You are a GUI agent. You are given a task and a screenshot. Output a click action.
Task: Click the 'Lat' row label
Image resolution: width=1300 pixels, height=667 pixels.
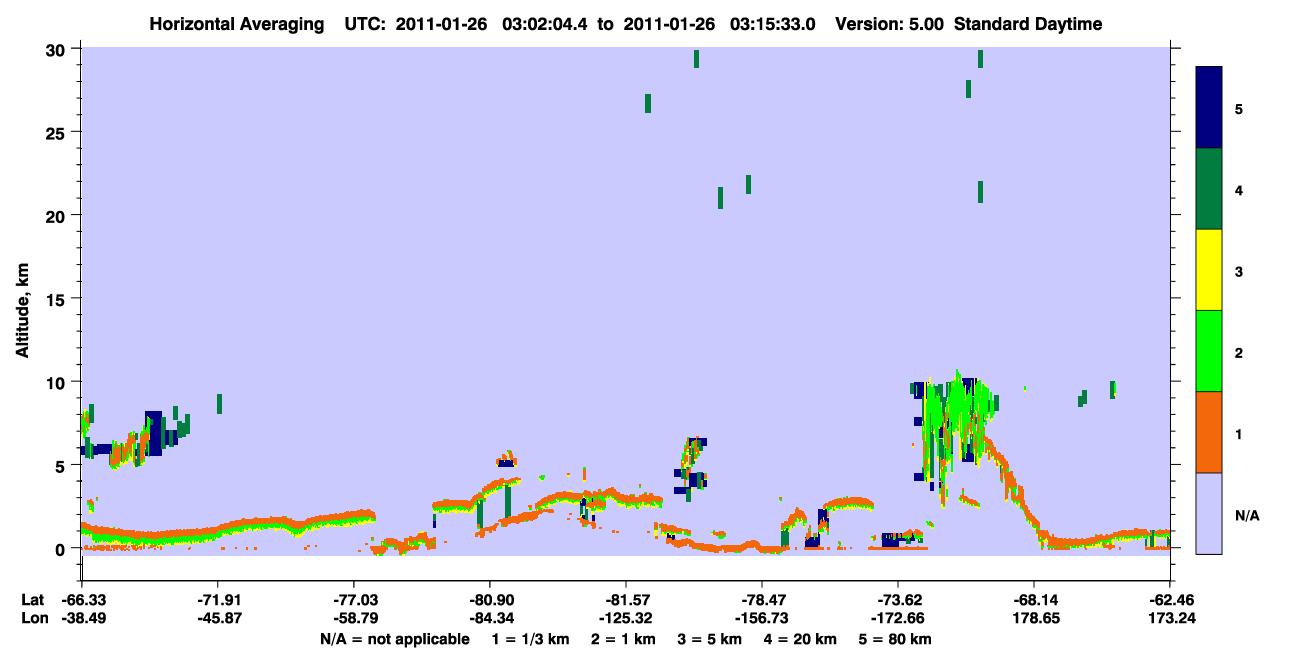coord(32,600)
